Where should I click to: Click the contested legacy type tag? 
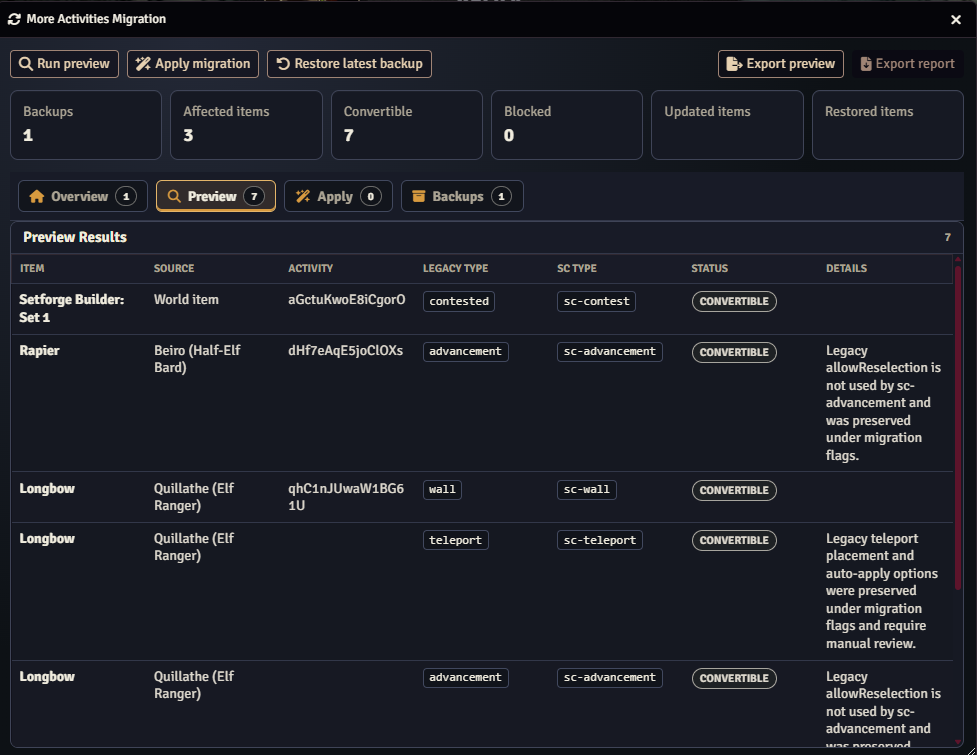[x=459, y=302]
